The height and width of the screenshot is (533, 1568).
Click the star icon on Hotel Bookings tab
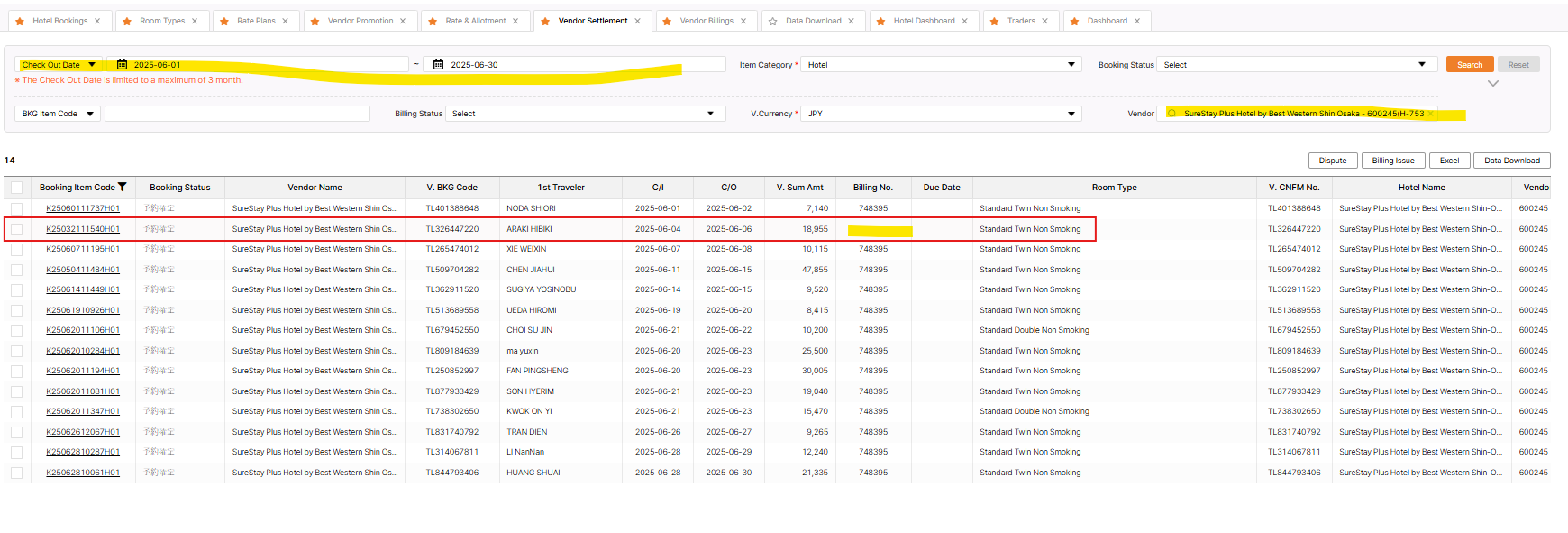point(20,21)
